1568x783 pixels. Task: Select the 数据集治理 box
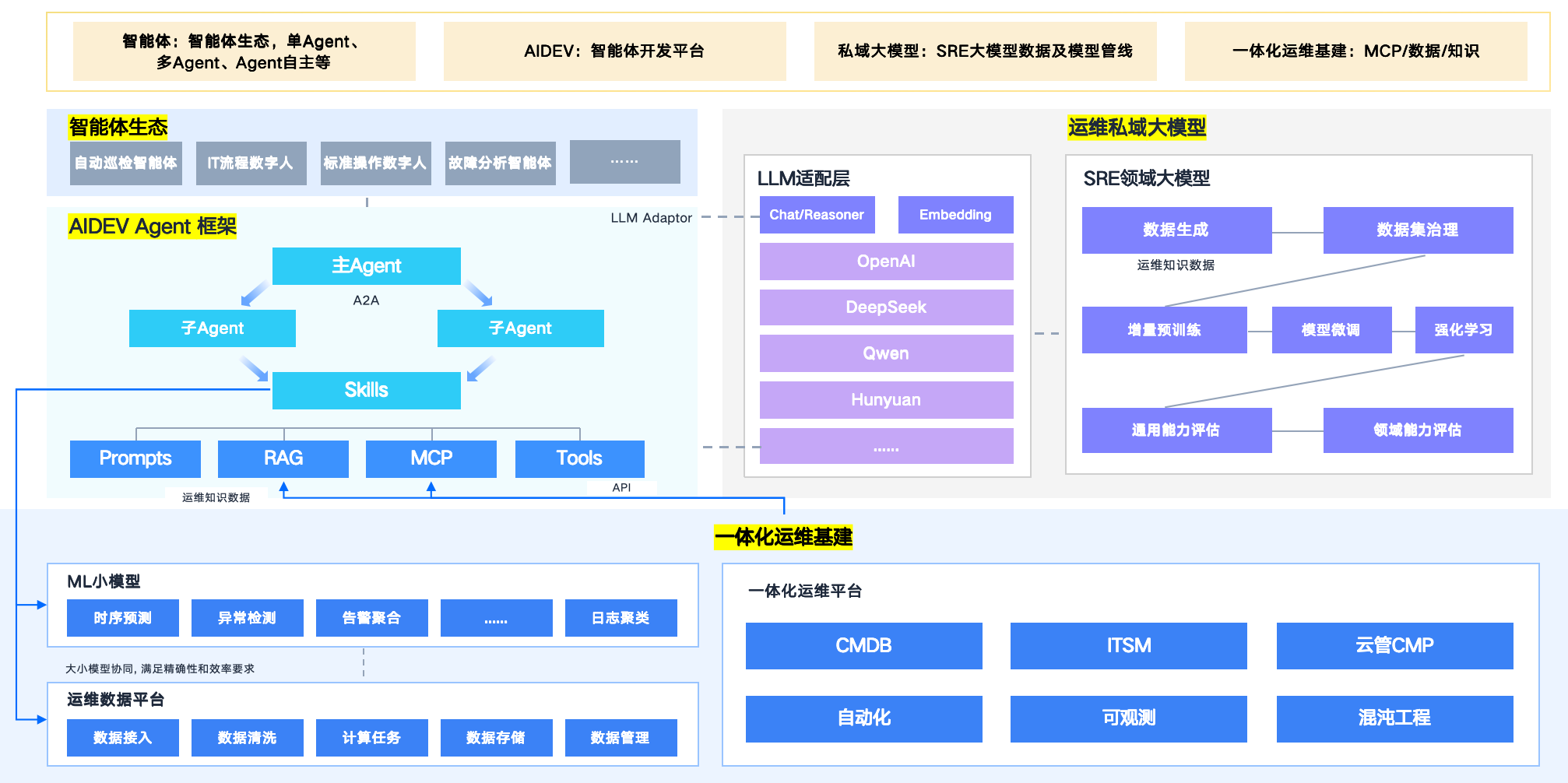tap(1418, 230)
